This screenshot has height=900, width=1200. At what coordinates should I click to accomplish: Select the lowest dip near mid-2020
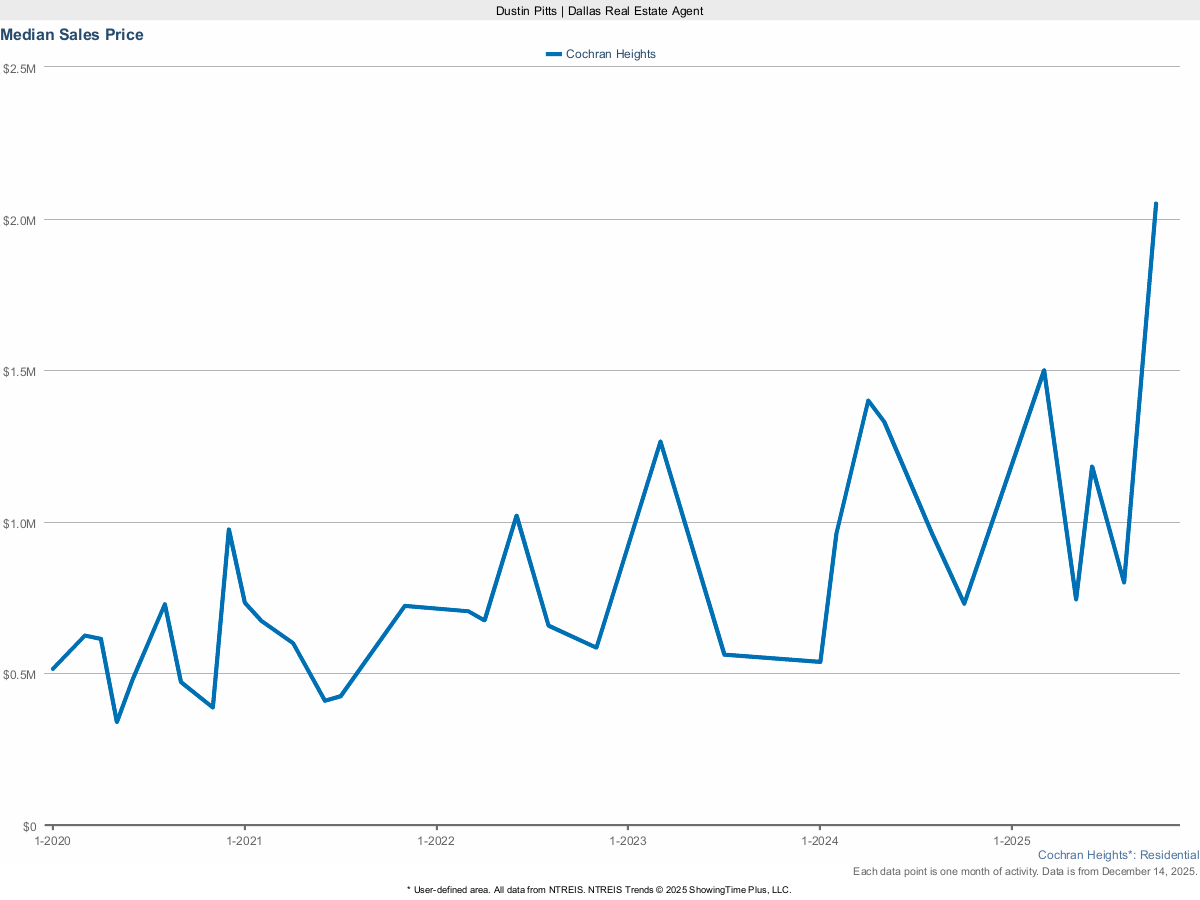click(117, 720)
